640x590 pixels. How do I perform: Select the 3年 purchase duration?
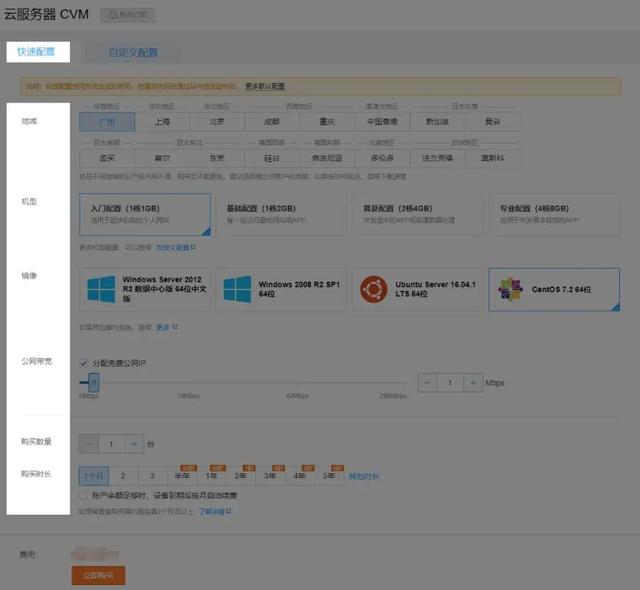tap(270, 476)
